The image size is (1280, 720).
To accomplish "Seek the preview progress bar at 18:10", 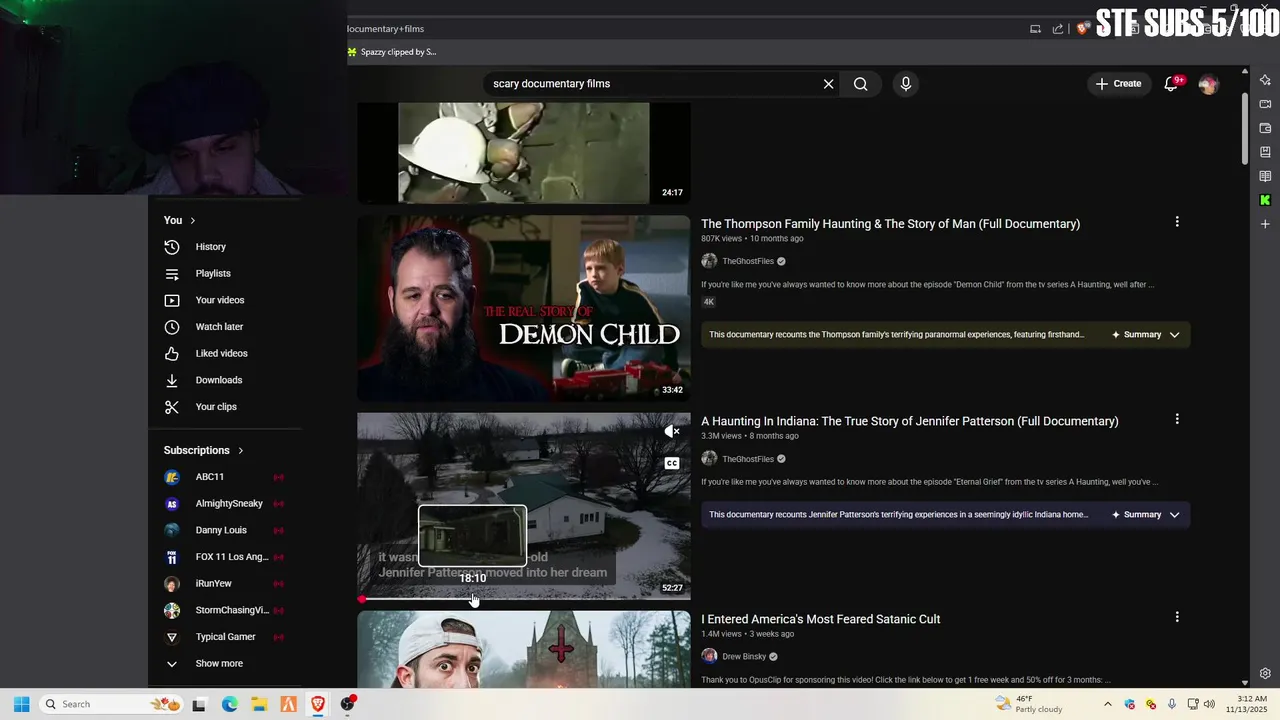I will click(x=473, y=599).
